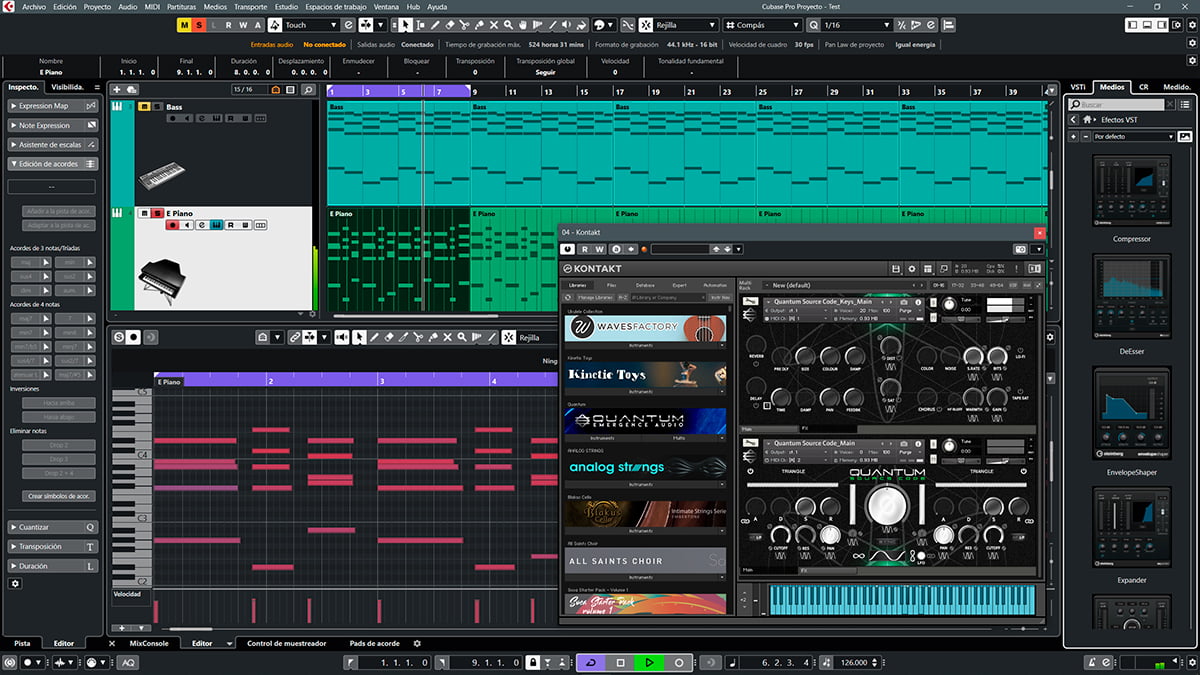Click the Stop transport button
This screenshot has width=1200, height=675.
pyautogui.click(x=620, y=662)
